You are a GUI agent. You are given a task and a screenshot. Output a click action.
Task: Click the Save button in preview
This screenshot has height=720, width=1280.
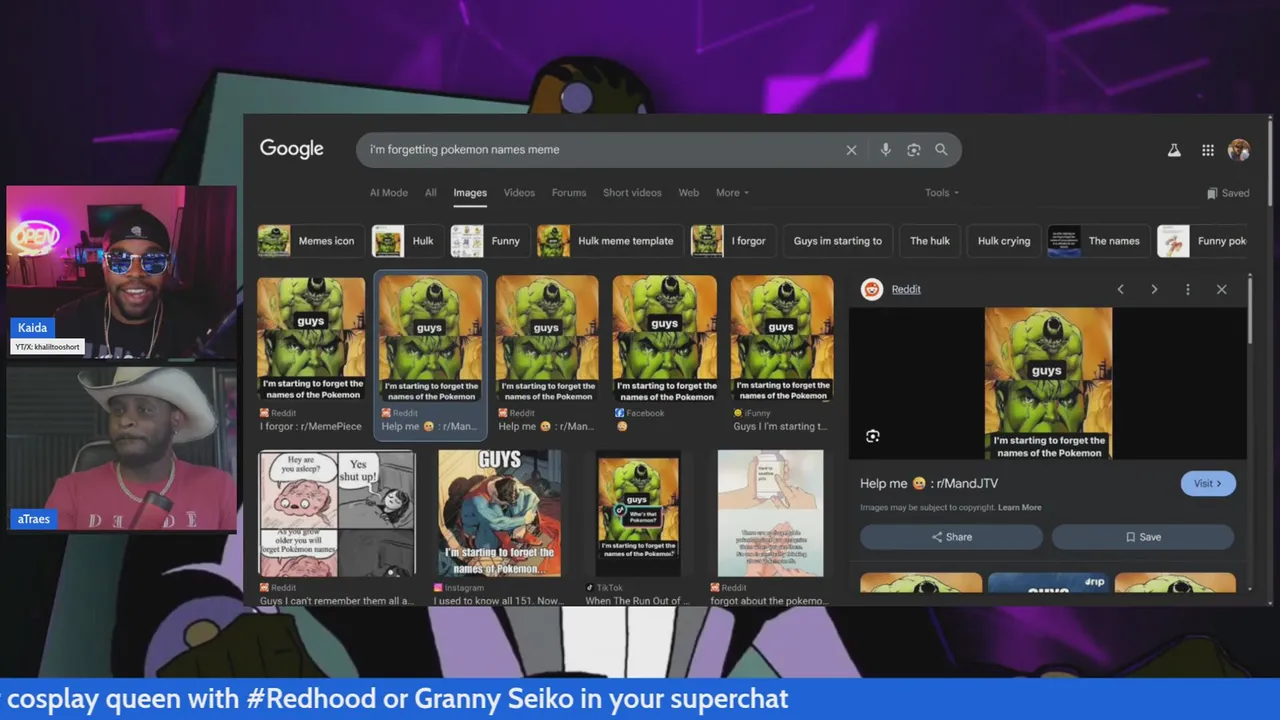coord(1143,537)
